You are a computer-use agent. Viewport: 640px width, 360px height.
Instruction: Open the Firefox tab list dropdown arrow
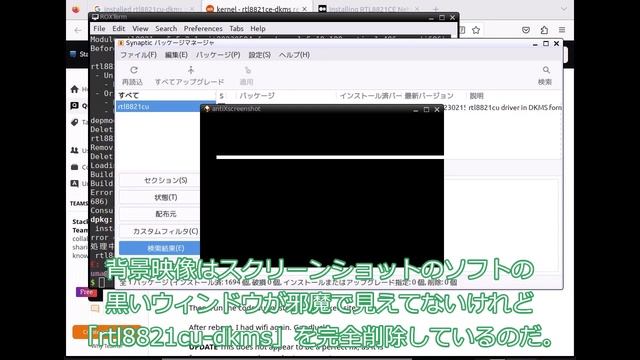564,9
